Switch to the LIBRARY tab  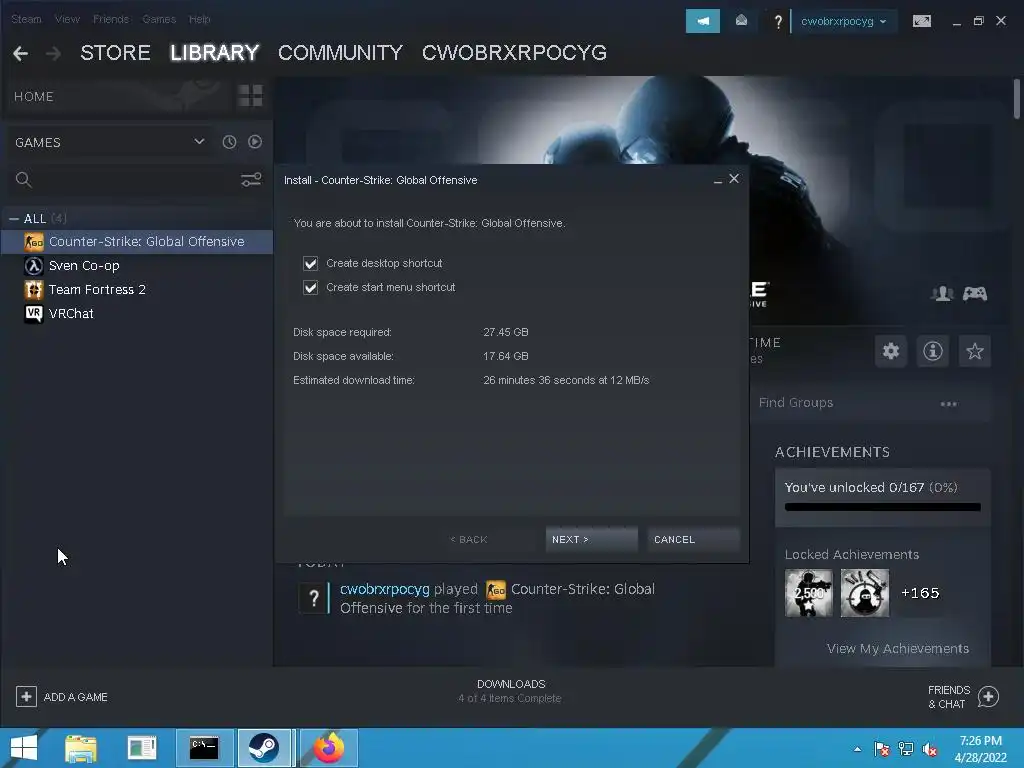(x=215, y=53)
